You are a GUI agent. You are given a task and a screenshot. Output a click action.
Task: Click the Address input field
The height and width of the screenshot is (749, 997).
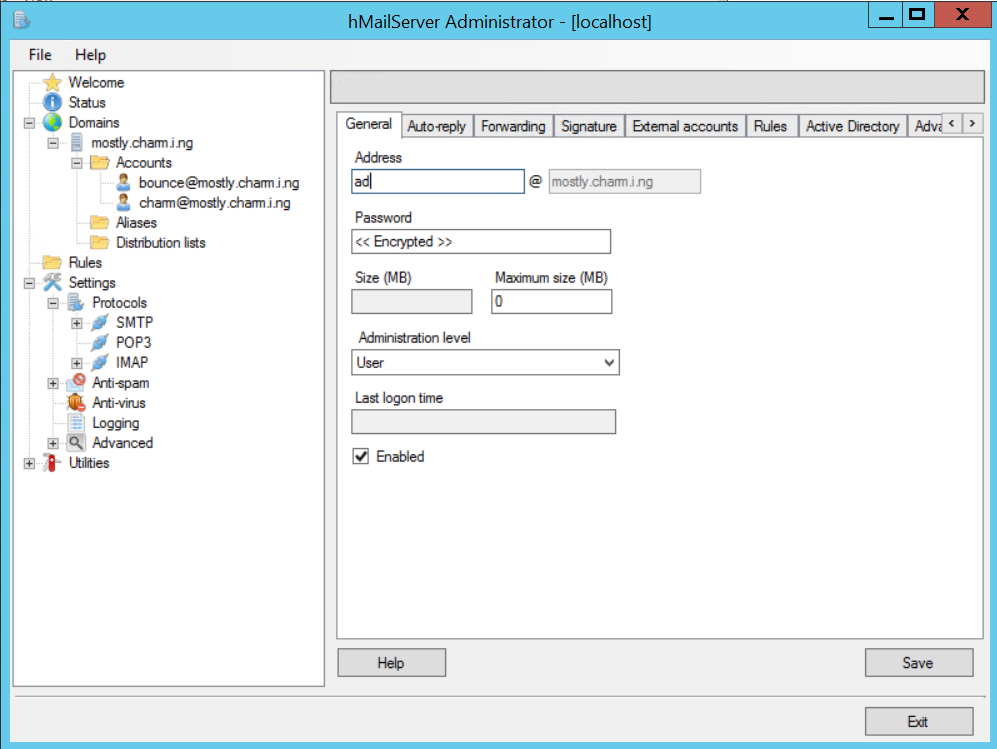[437, 181]
